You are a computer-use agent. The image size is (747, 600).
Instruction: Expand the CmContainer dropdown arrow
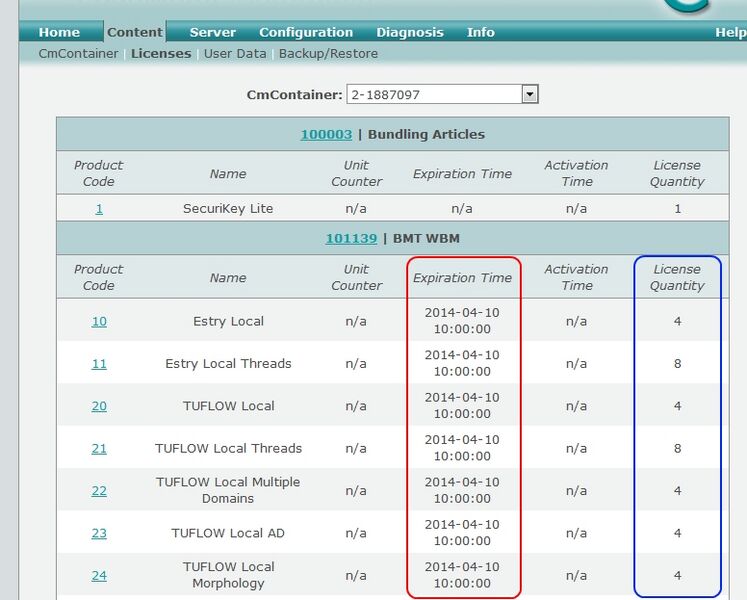click(530, 94)
